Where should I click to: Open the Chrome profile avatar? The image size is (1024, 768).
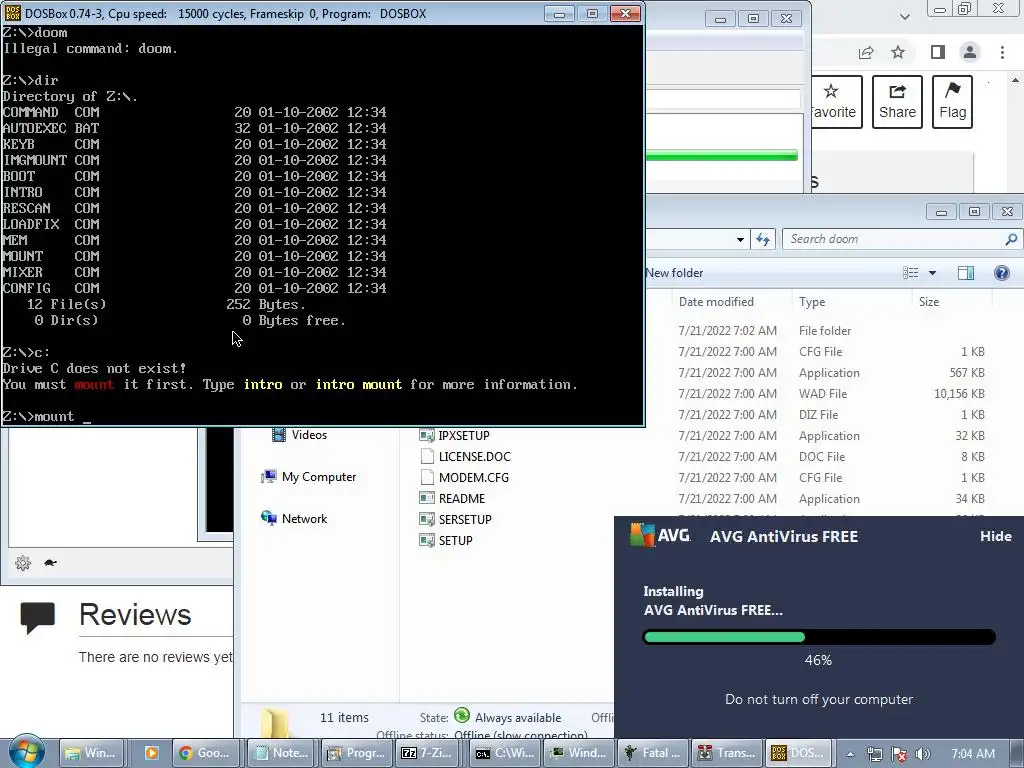click(x=970, y=52)
